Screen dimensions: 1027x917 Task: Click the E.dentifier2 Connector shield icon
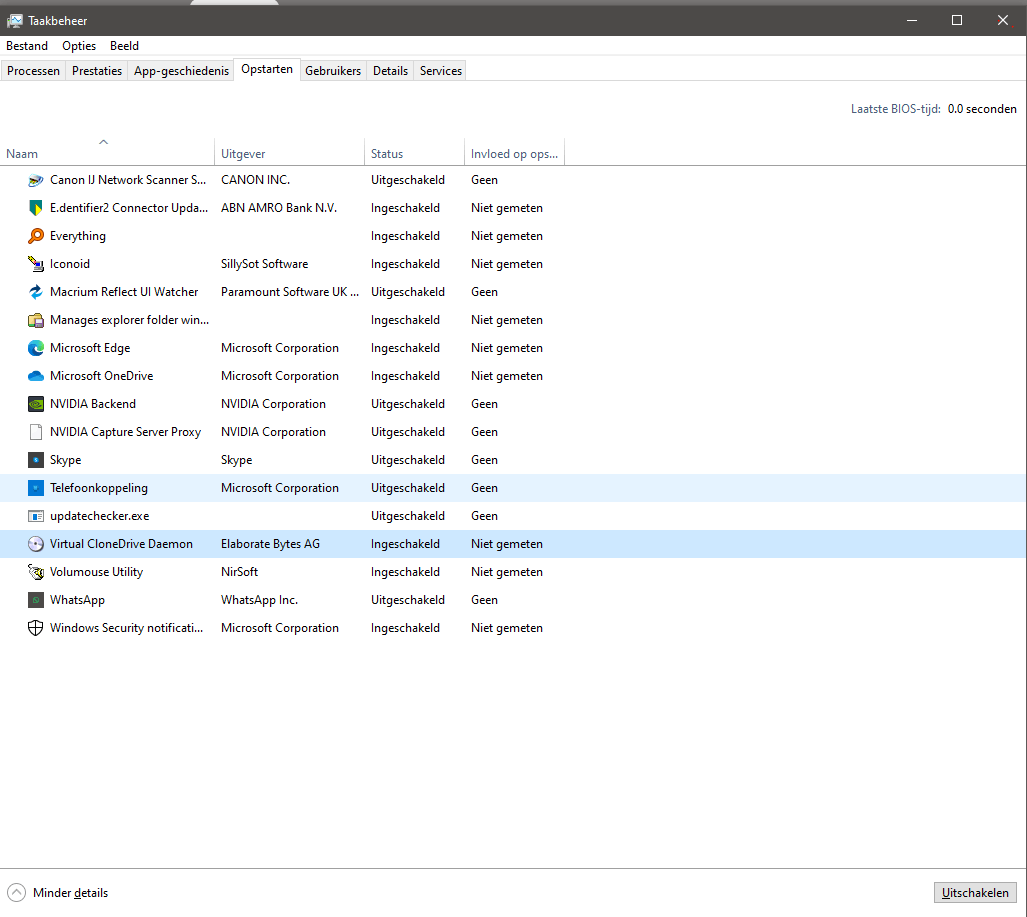click(x=36, y=208)
